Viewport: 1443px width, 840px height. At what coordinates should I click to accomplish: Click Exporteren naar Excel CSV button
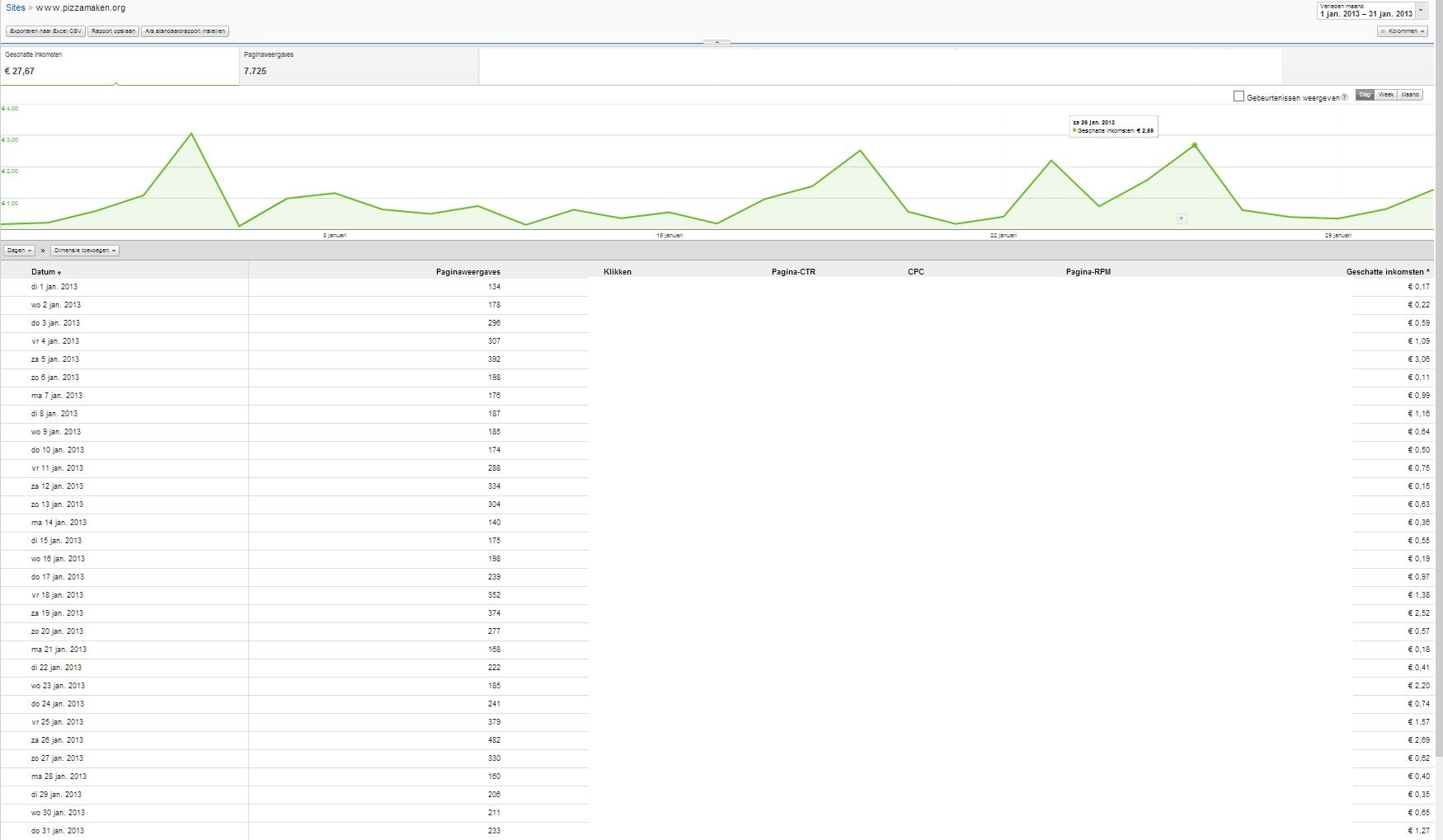[x=46, y=31]
